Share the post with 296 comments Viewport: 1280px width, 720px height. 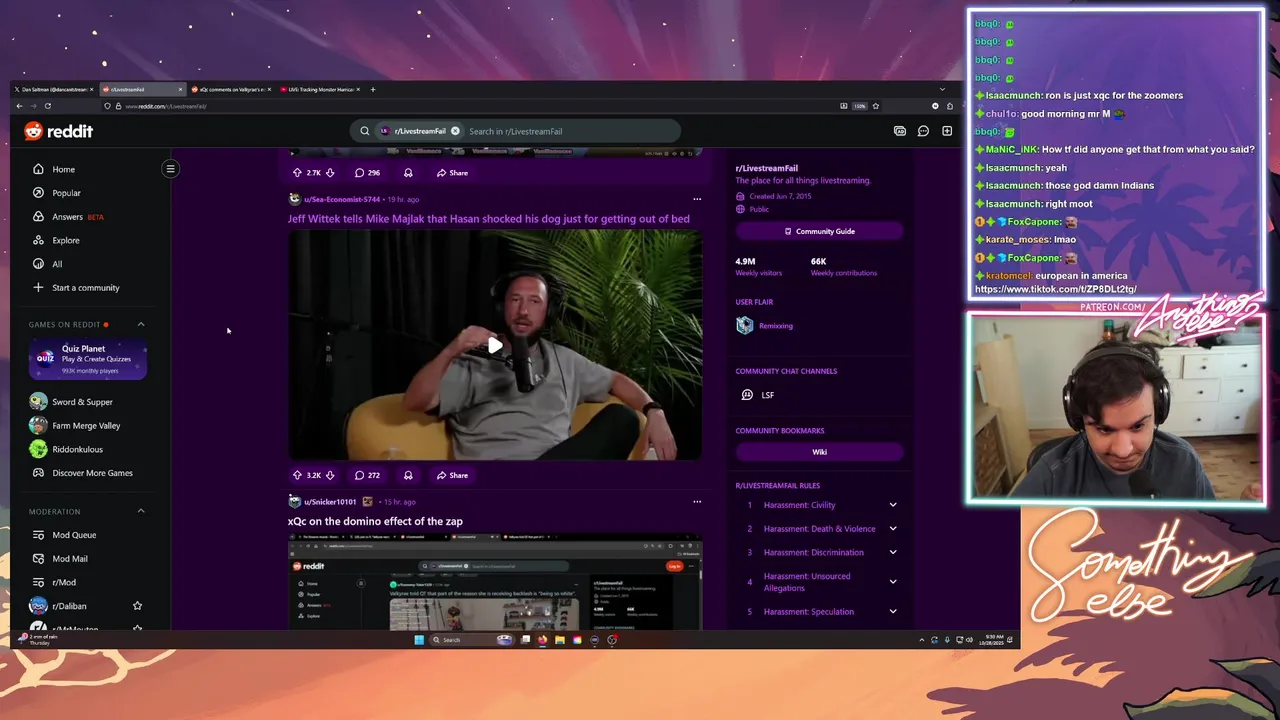pyautogui.click(x=452, y=173)
